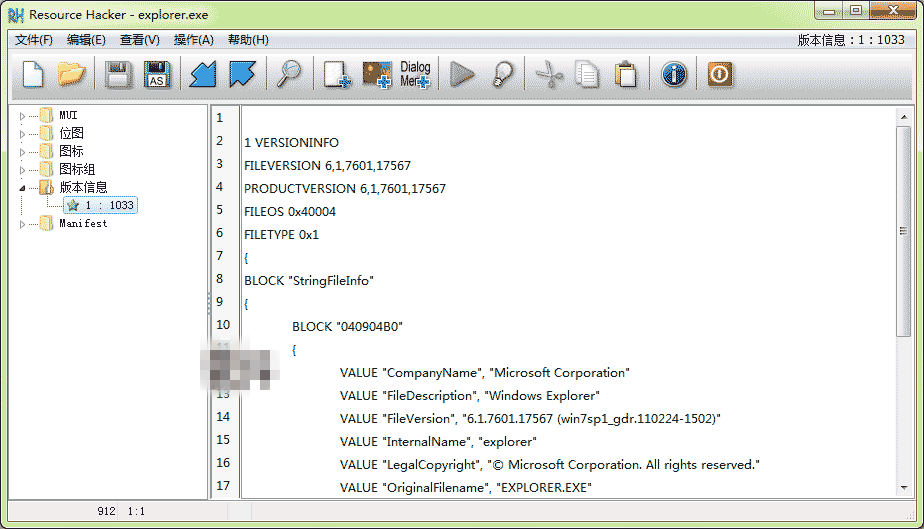Click the New blank file icon
The height and width of the screenshot is (529, 924).
point(33,75)
